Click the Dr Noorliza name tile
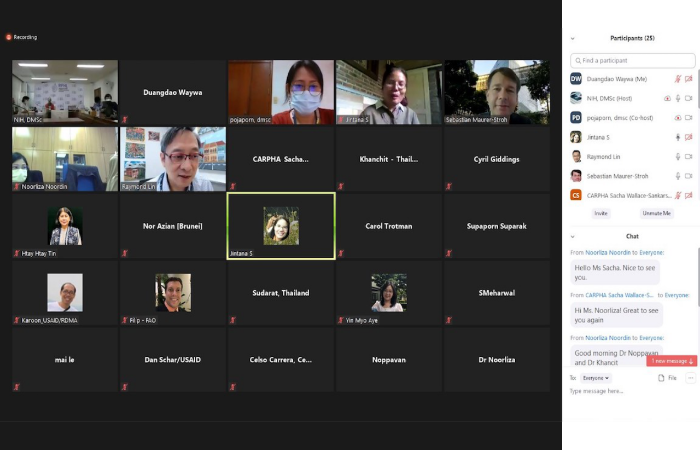The height and width of the screenshot is (450, 700). [x=497, y=360]
